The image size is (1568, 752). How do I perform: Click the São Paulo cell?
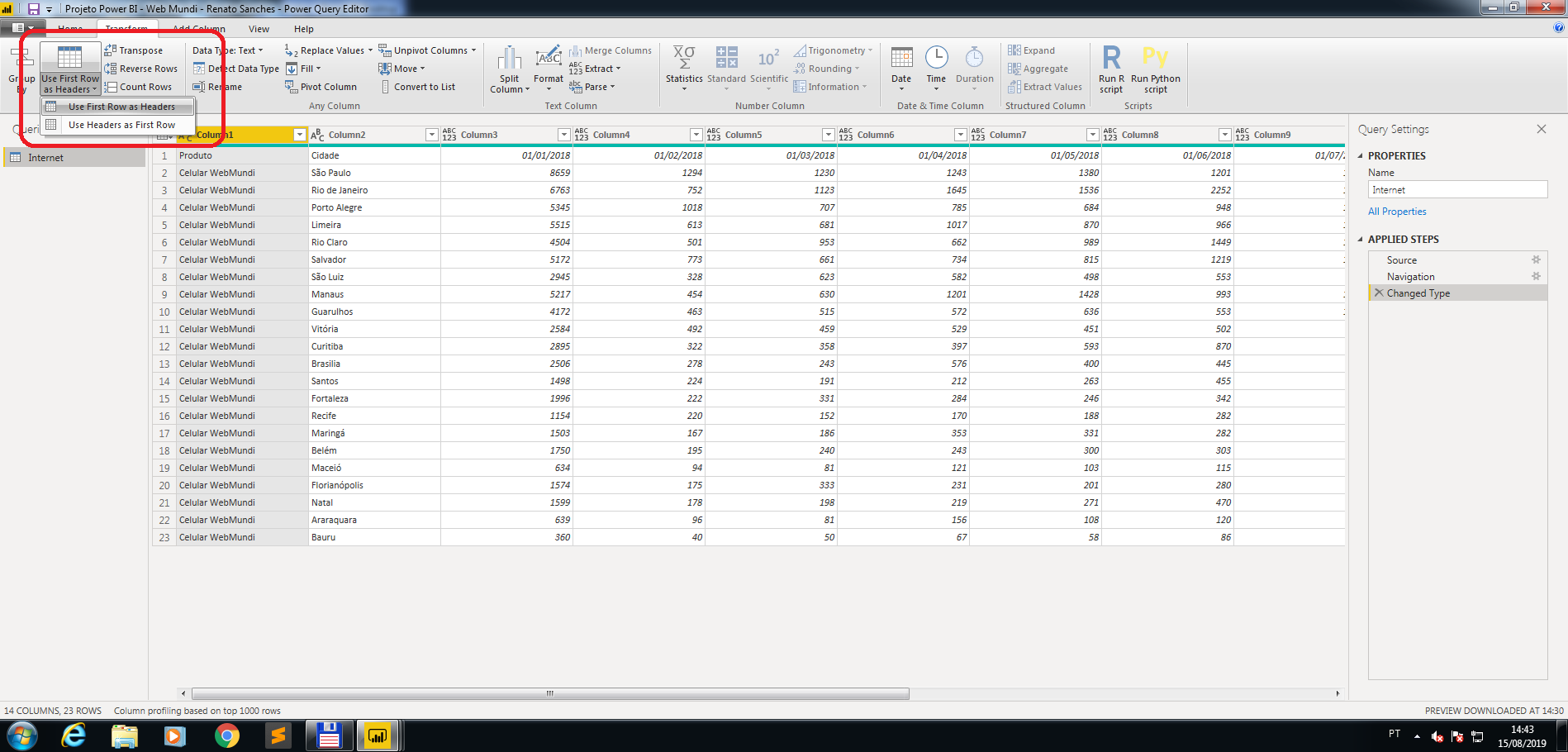[374, 173]
